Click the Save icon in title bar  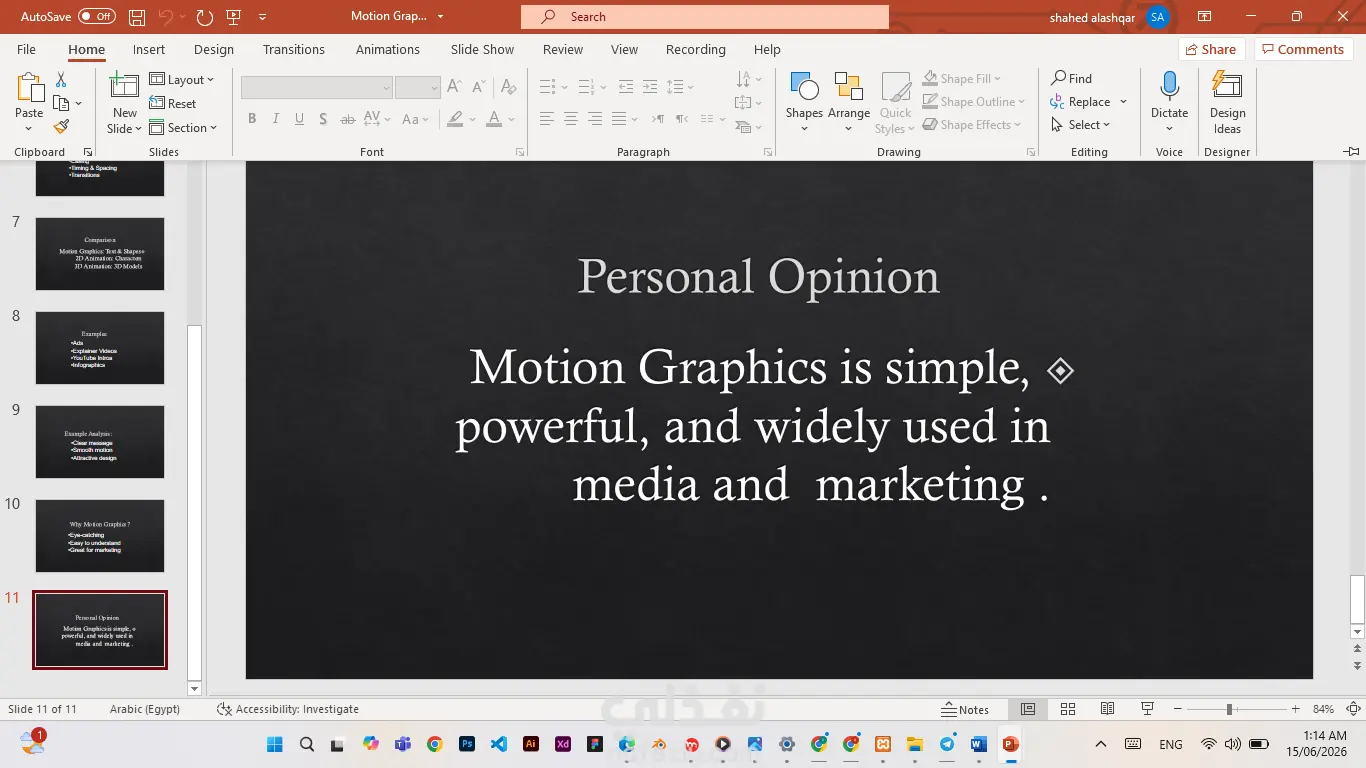(137, 17)
